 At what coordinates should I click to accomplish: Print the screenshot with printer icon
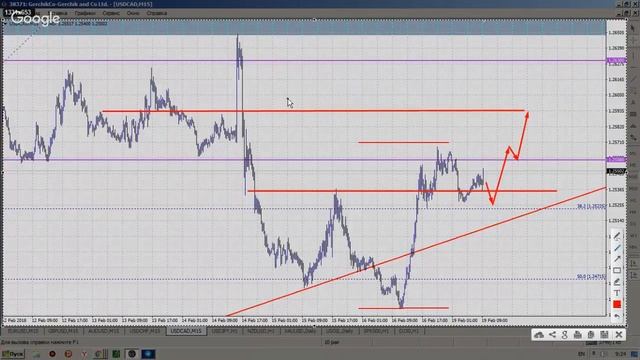[578, 335]
